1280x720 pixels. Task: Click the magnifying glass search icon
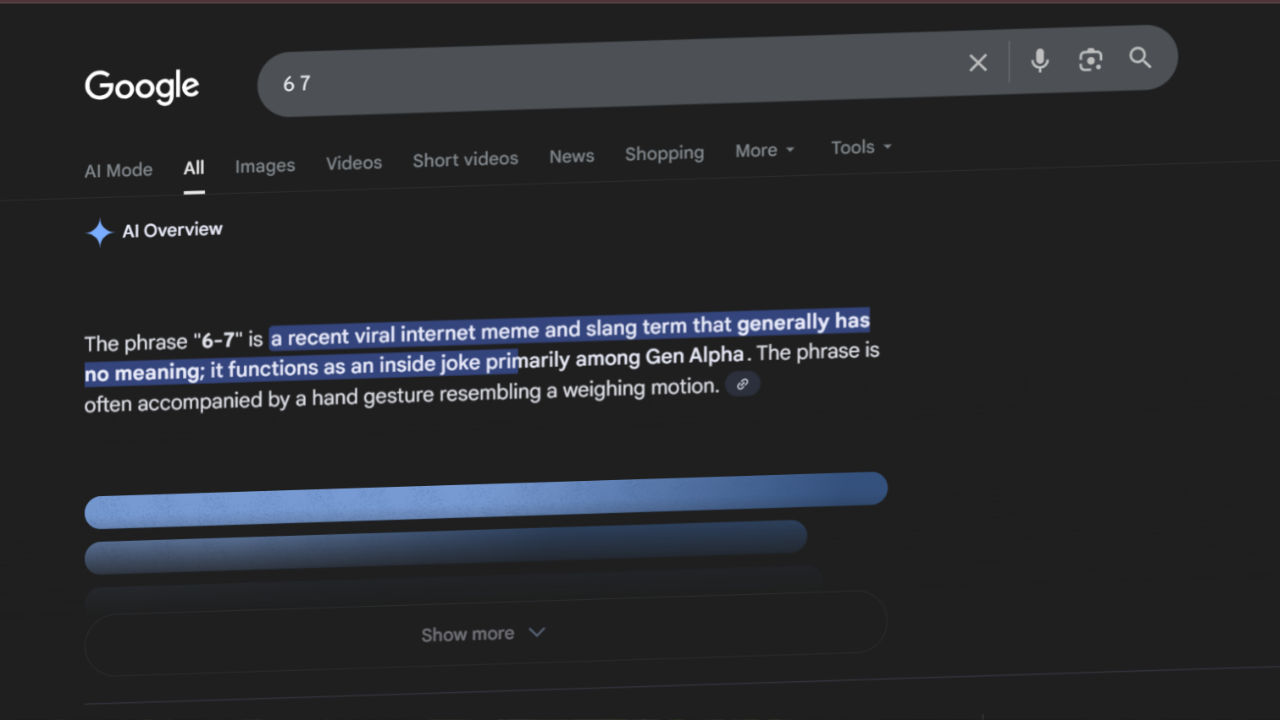pyautogui.click(x=1140, y=58)
